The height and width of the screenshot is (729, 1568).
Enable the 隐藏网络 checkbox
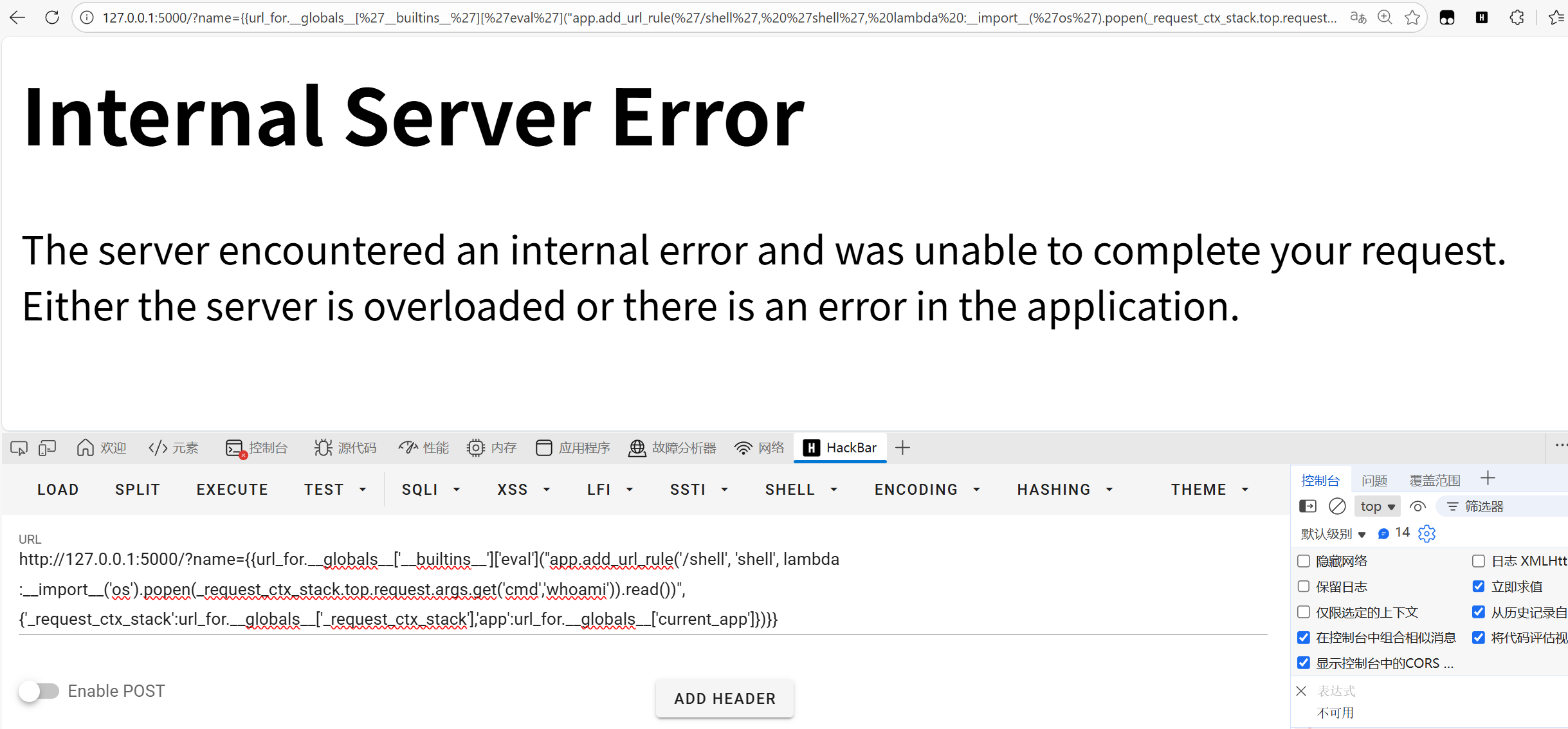coord(1304,561)
